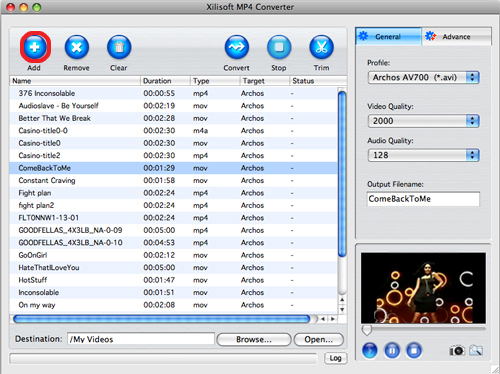Sort by the Name column header

point(75,81)
